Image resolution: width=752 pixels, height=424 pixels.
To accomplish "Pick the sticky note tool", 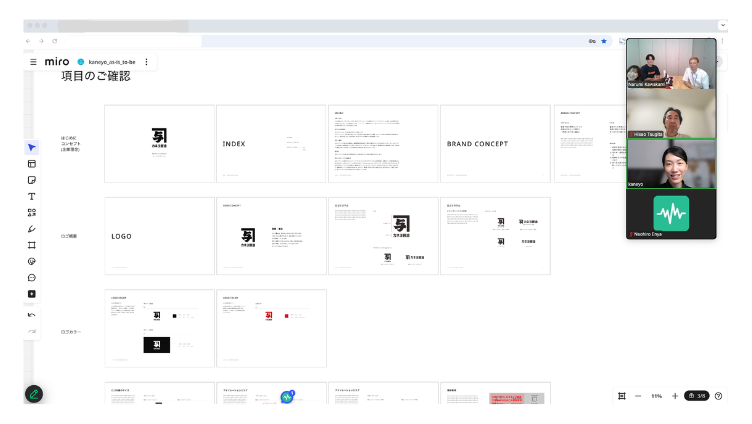I will 32,180.
